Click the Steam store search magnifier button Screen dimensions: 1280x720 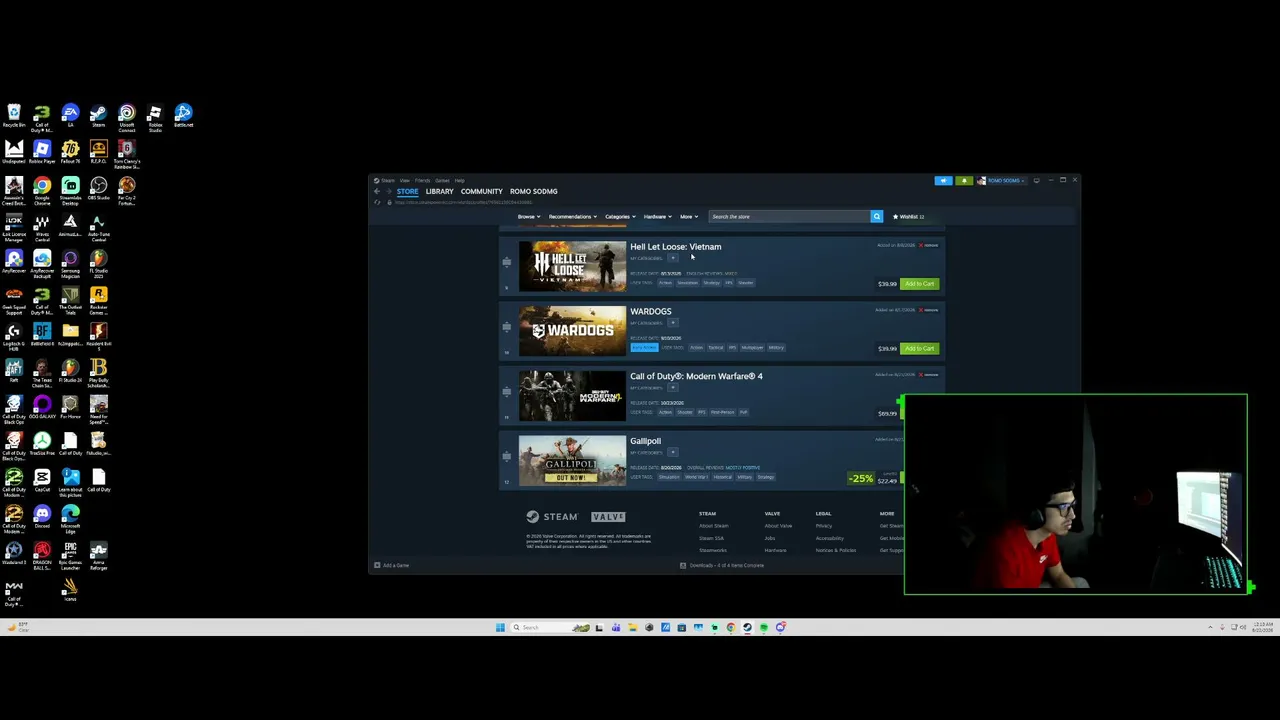click(x=877, y=216)
